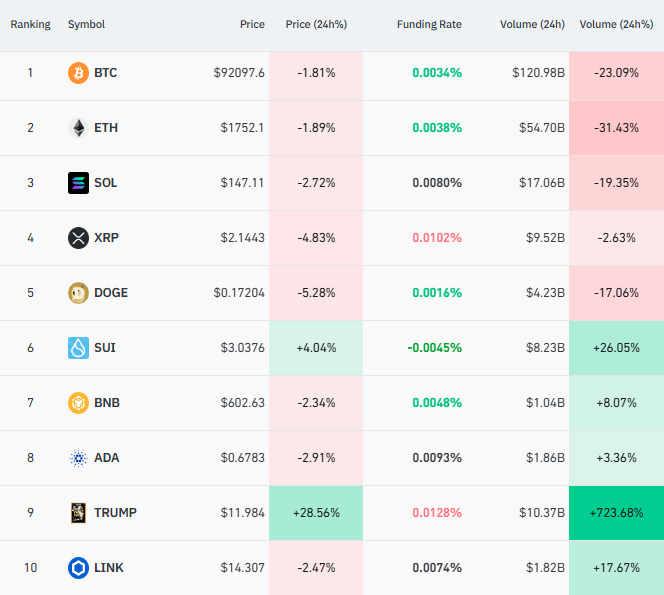Open the TRUMP symbol link

tap(115, 513)
